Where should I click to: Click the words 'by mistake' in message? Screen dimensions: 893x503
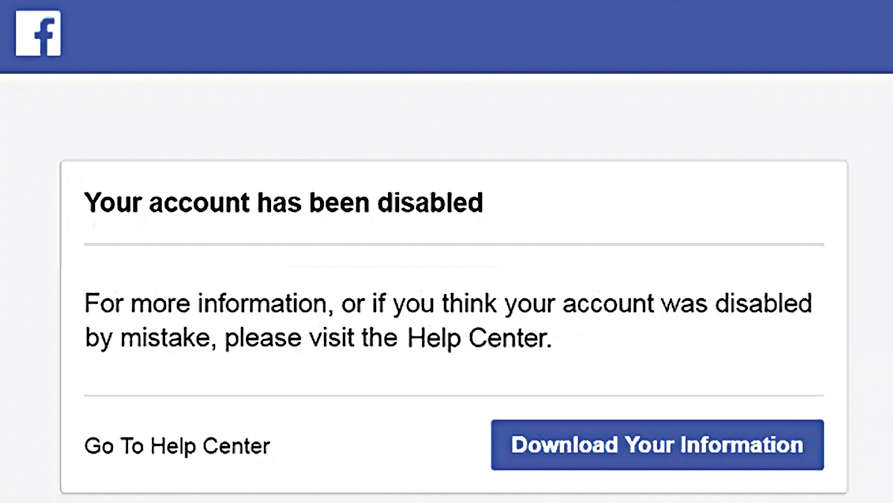click(150, 338)
